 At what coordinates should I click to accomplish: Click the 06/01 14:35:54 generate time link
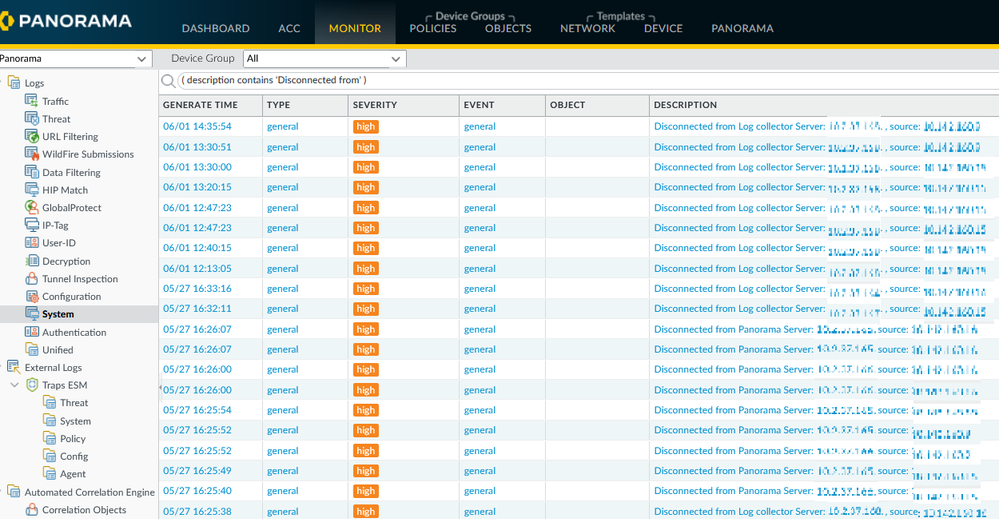tap(197, 127)
